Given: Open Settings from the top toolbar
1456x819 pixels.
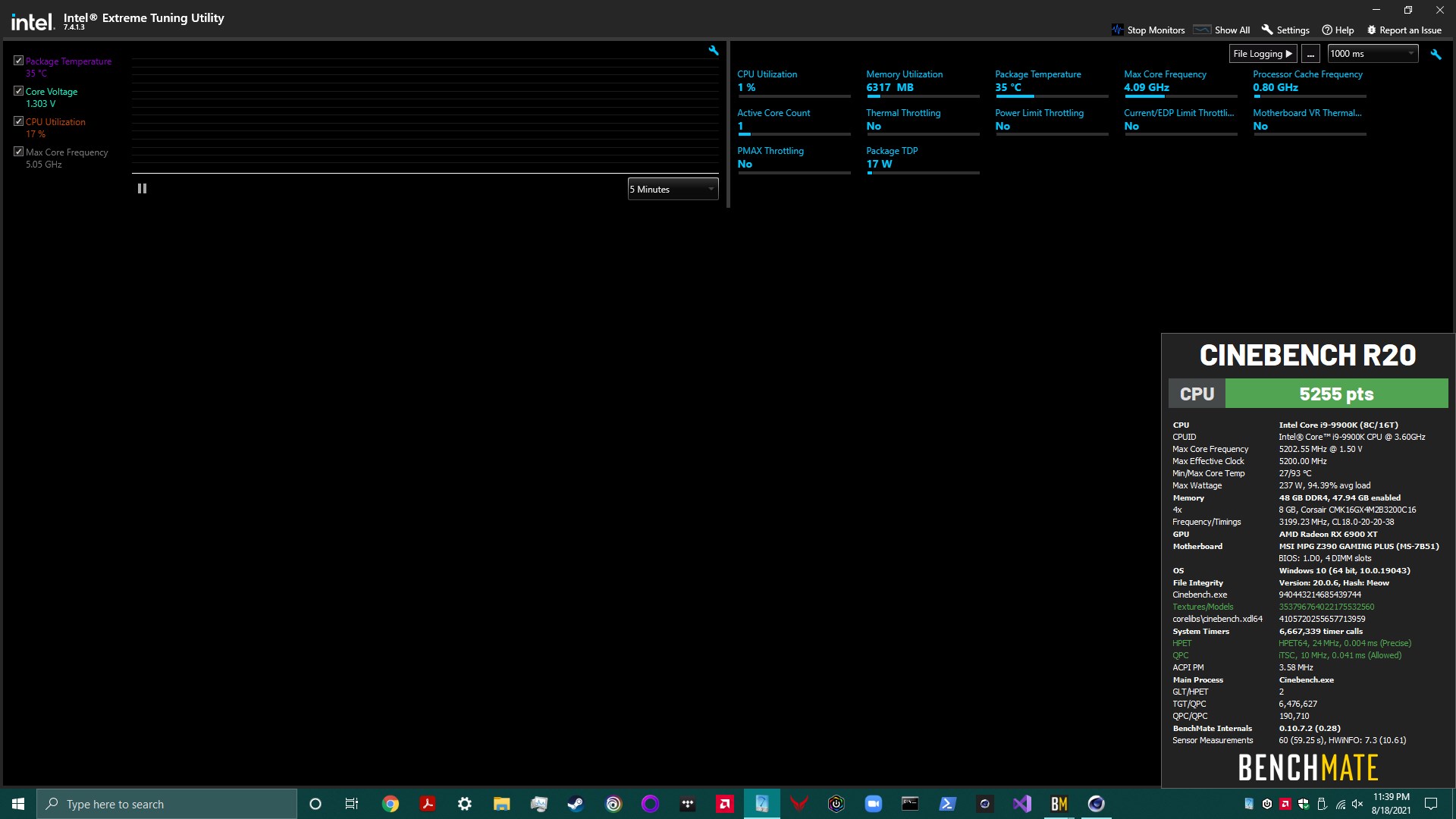Looking at the screenshot, I should click(1285, 30).
